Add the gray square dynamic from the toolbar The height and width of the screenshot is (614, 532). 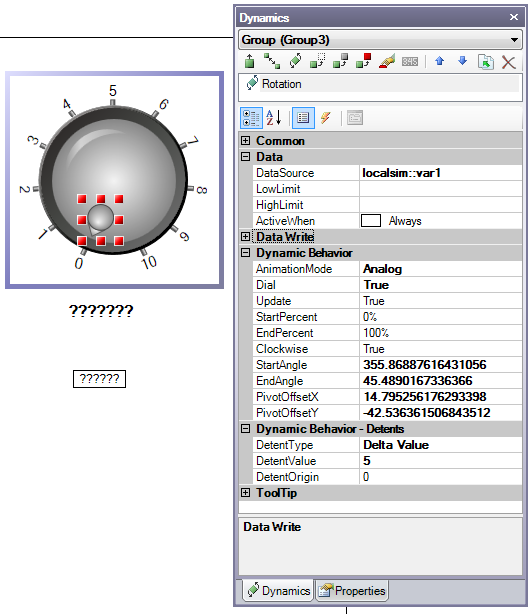point(341,61)
